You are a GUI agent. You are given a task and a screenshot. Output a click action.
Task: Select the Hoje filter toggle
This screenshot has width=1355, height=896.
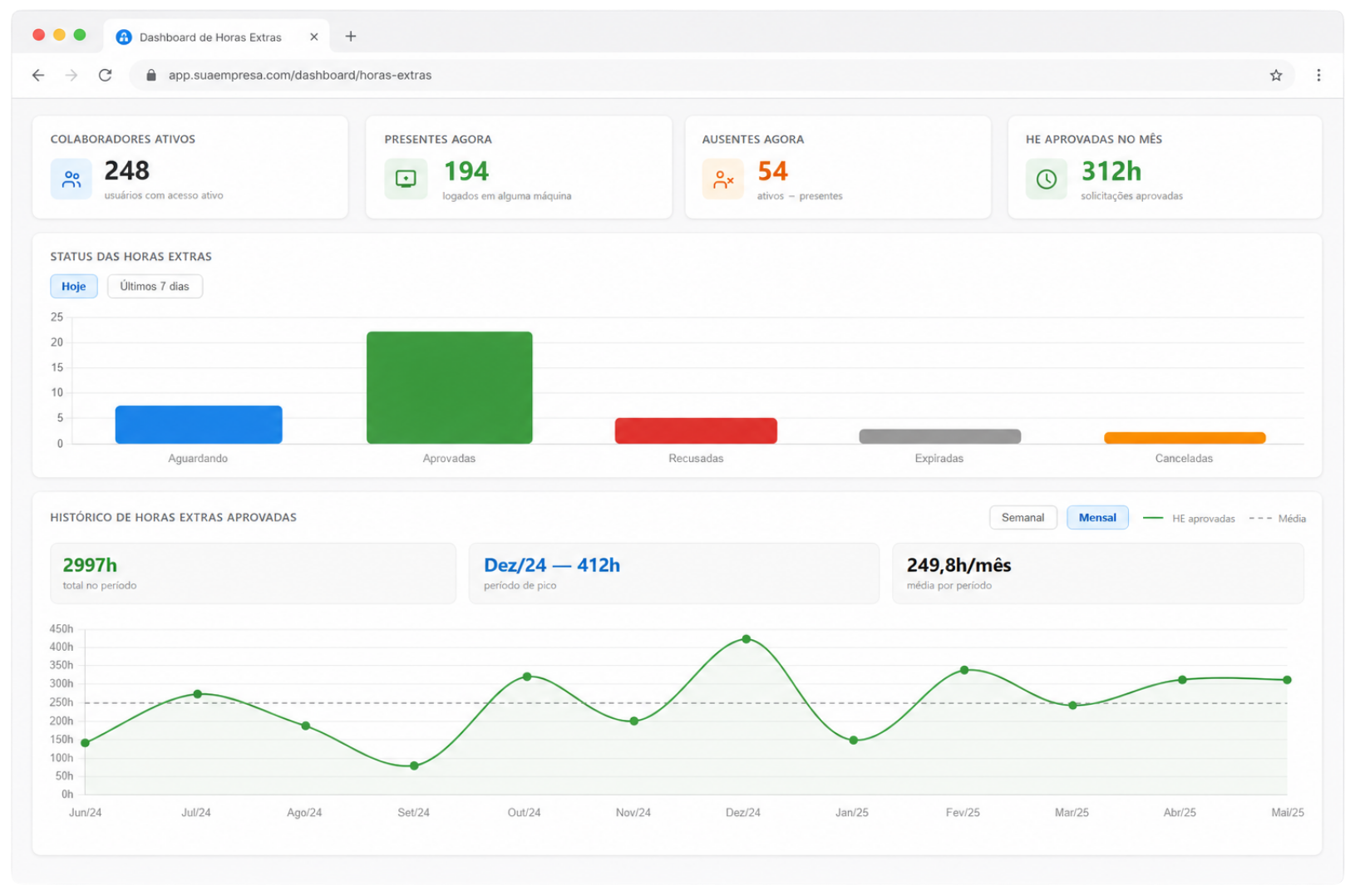point(74,286)
